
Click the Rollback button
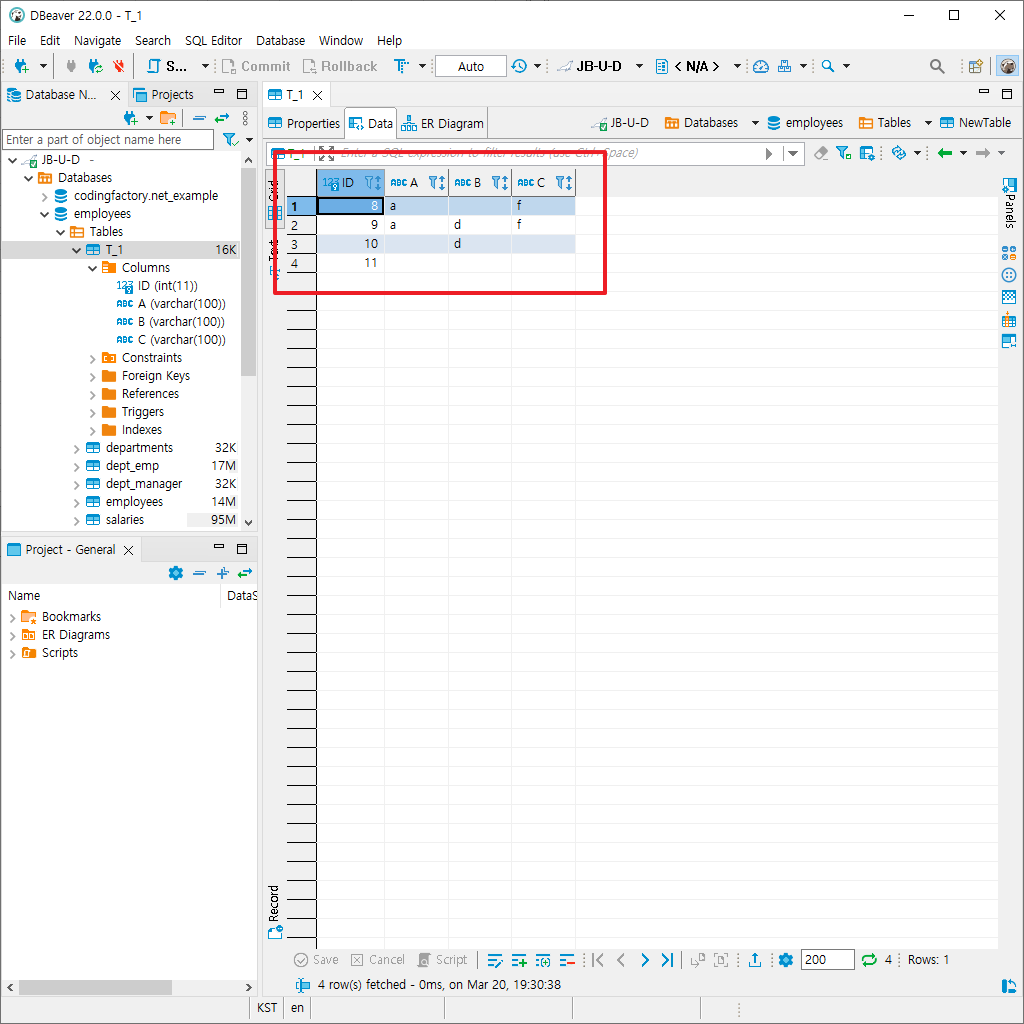click(x=340, y=66)
